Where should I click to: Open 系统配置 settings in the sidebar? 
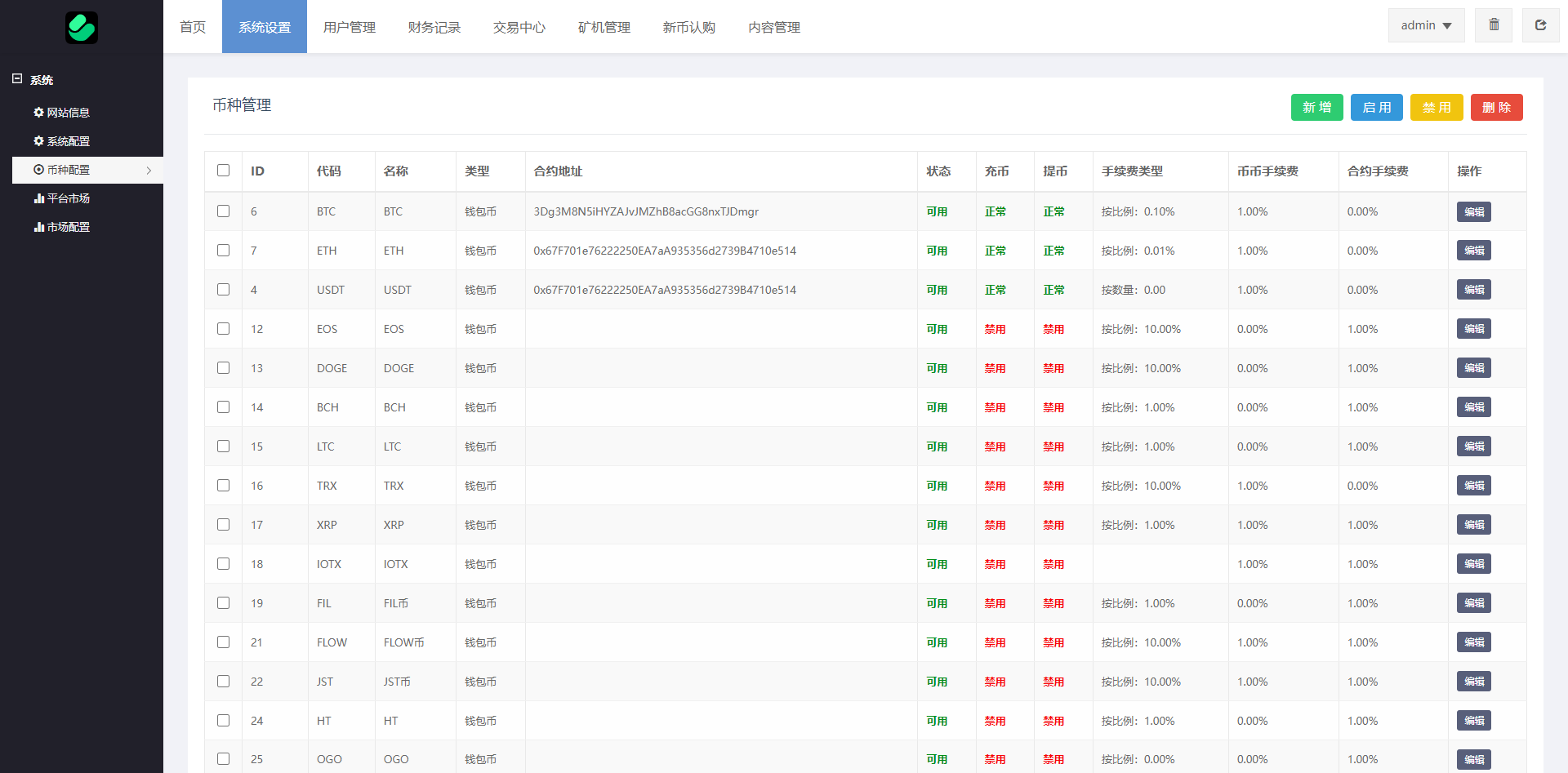(62, 141)
